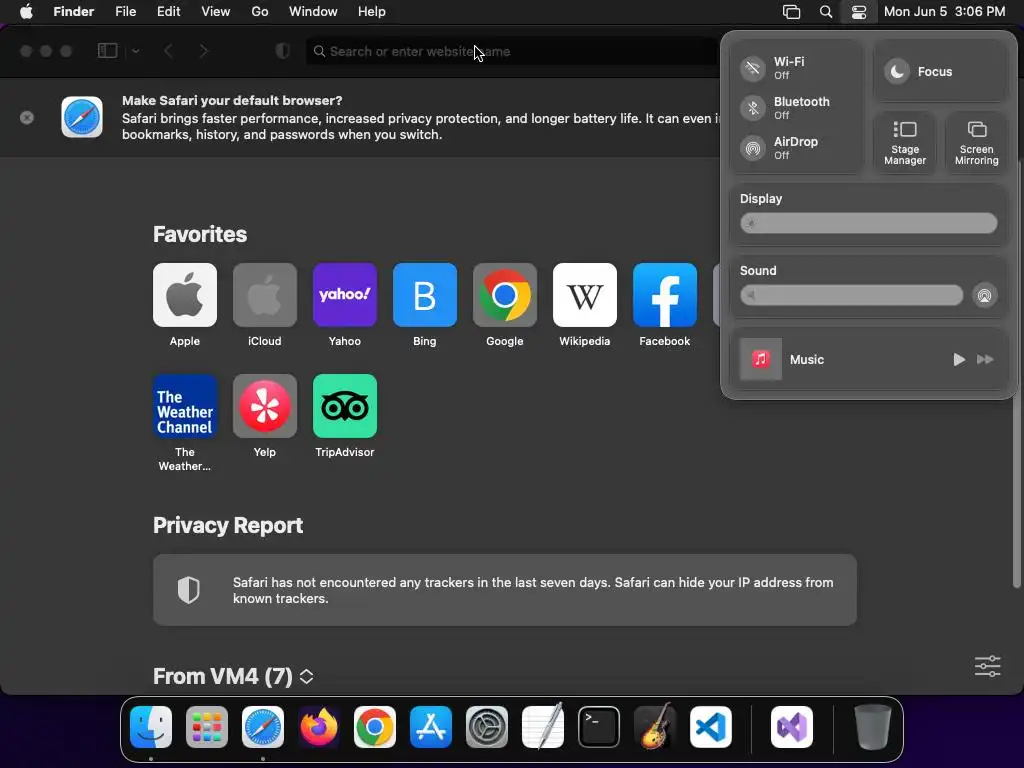Open the Bing favorite
Screen dimensions: 1024x768
[424, 295]
